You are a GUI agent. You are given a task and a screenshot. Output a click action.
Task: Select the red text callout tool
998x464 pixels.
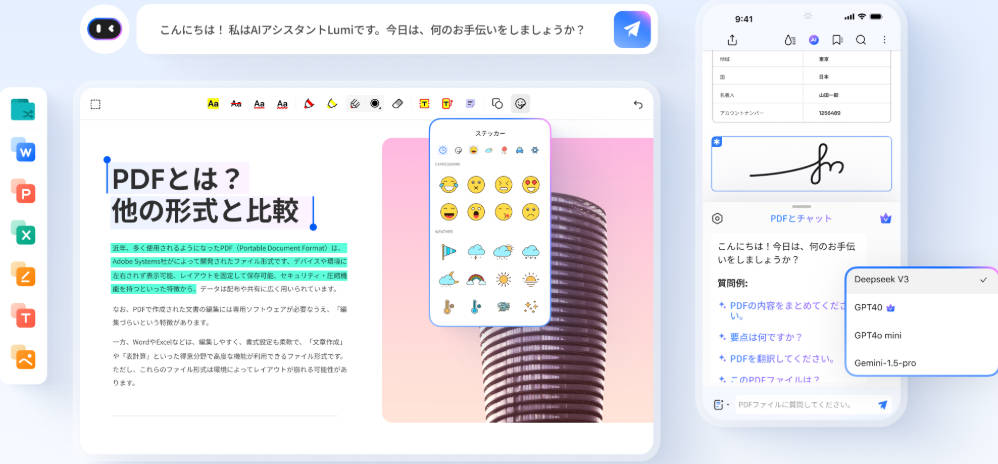(x=447, y=103)
